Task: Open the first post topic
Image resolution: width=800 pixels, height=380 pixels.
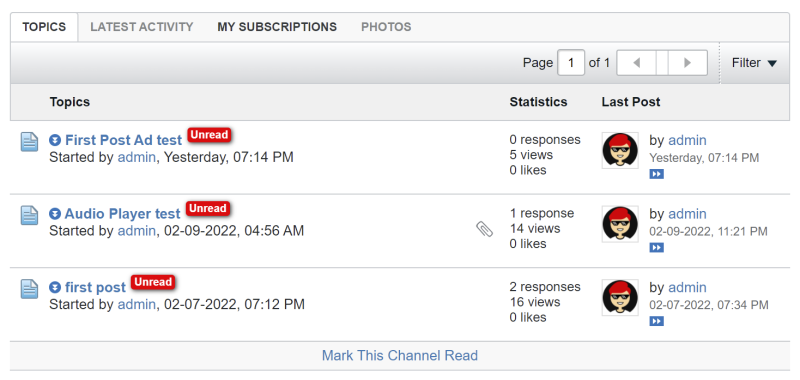Action: [x=95, y=287]
